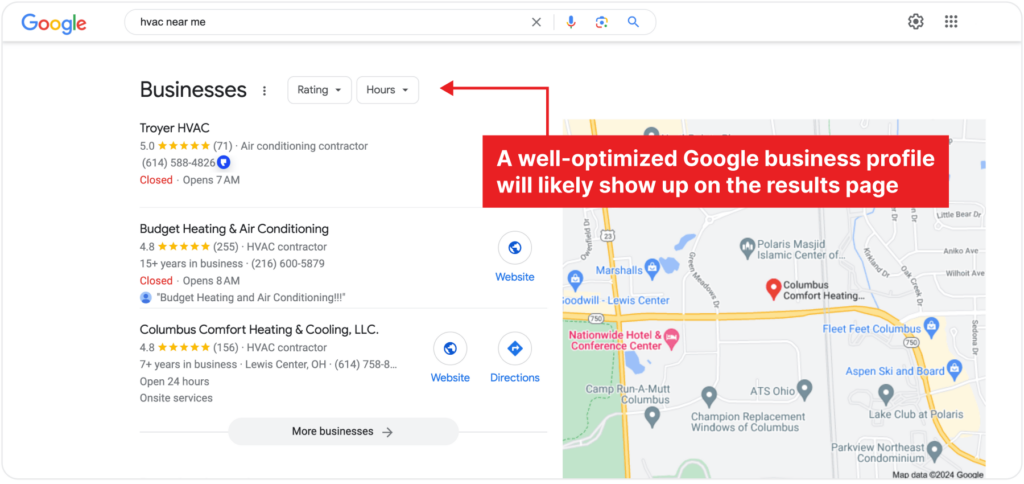Click Parkview Northeast Condominium map pin
This screenshot has height=484, width=1024.
(935, 450)
